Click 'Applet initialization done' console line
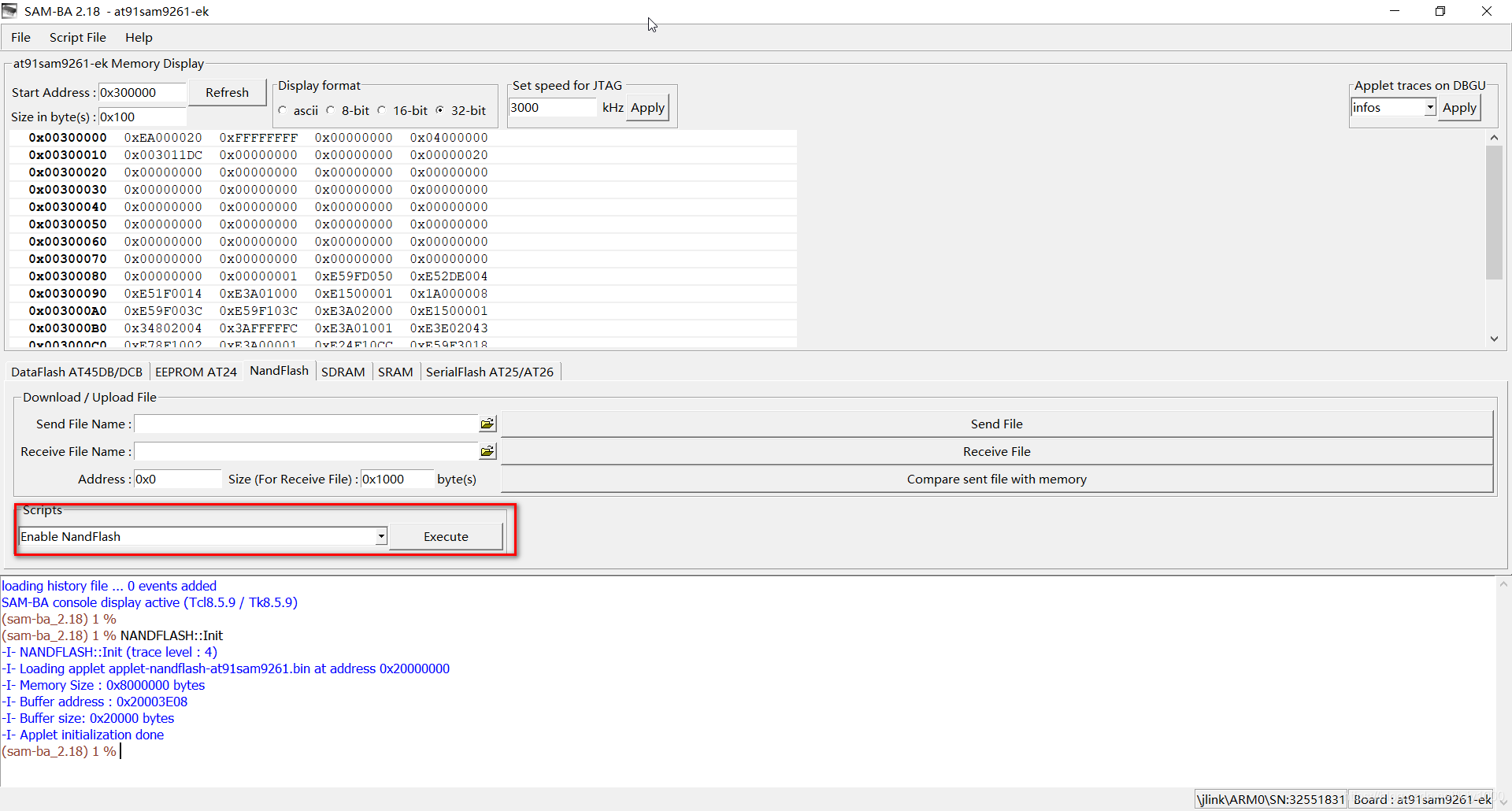 click(x=83, y=735)
